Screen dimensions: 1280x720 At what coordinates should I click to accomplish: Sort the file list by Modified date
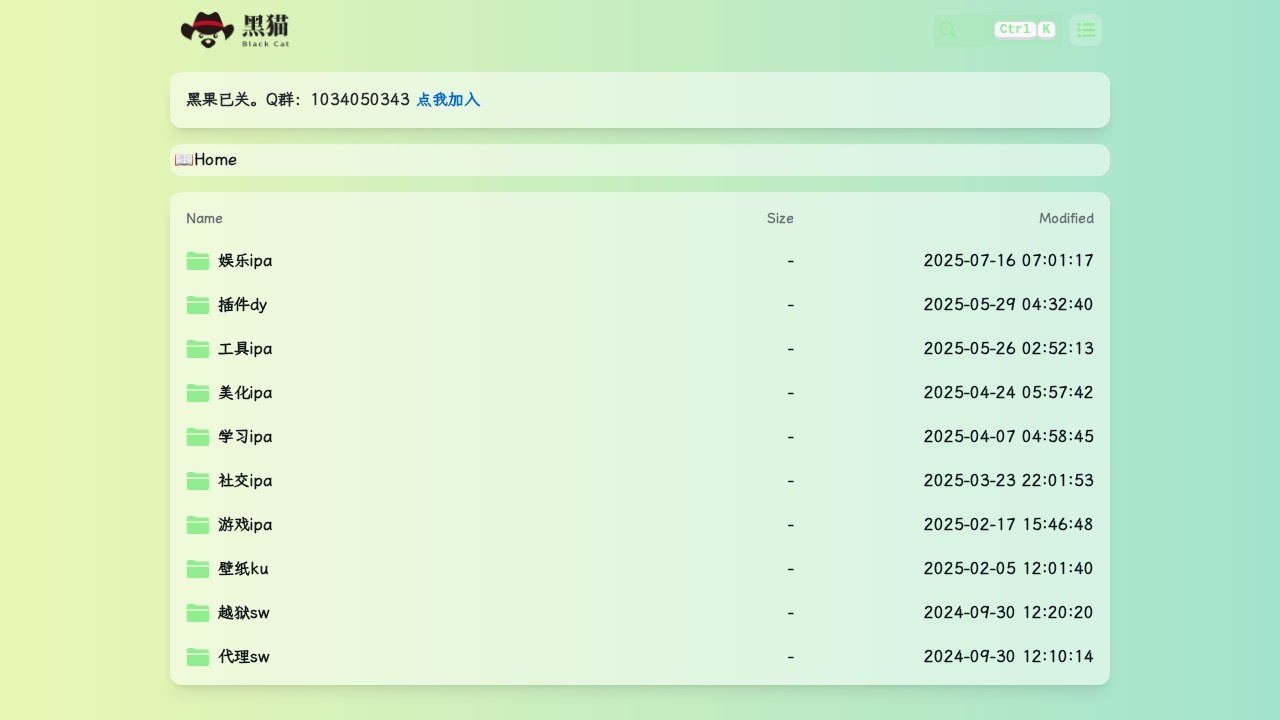click(1065, 218)
